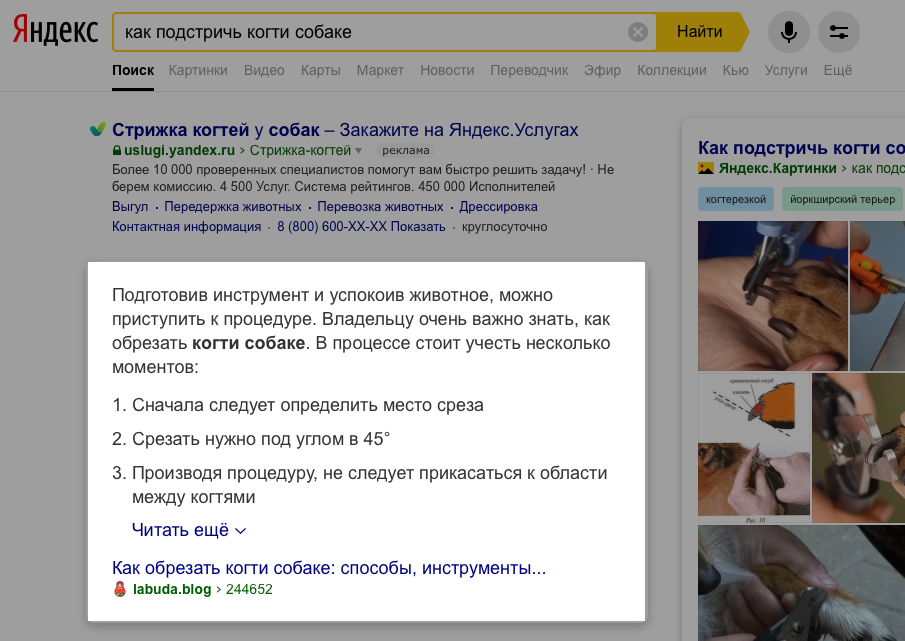Open the Выгул sitelink

pos(130,207)
